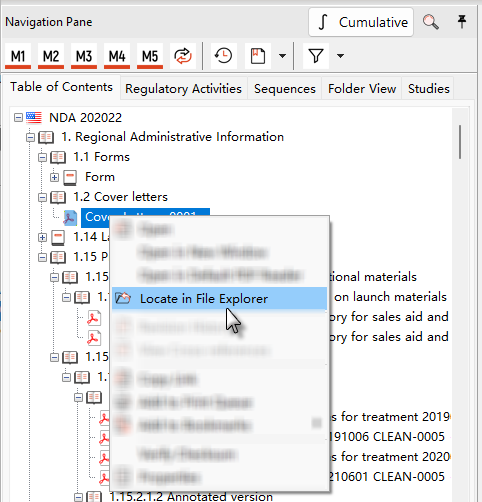This screenshot has height=502, width=482.
Task: Switch to the Regulatory Activities tab
Action: point(183,89)
